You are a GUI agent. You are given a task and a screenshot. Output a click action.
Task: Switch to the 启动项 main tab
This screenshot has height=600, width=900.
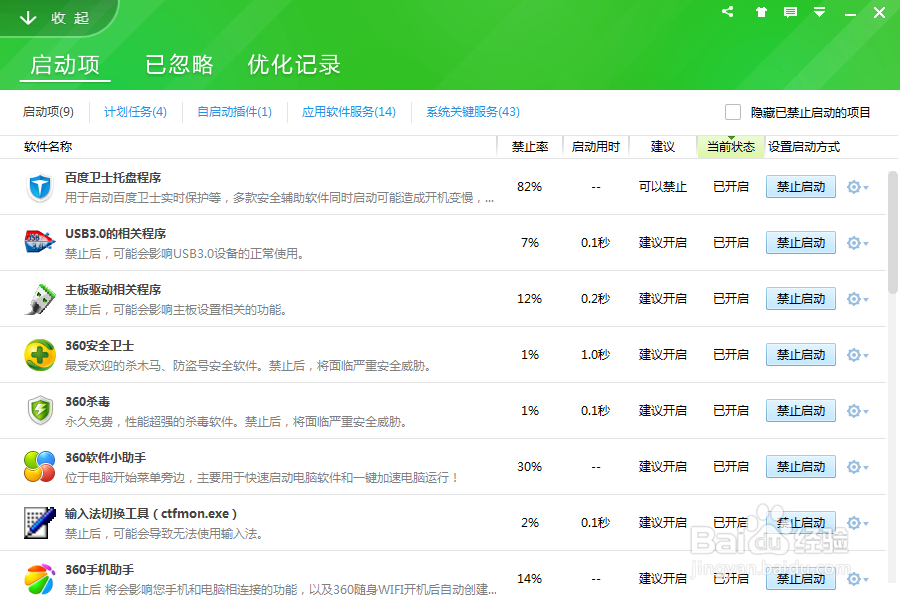click(x=65, y=64)
